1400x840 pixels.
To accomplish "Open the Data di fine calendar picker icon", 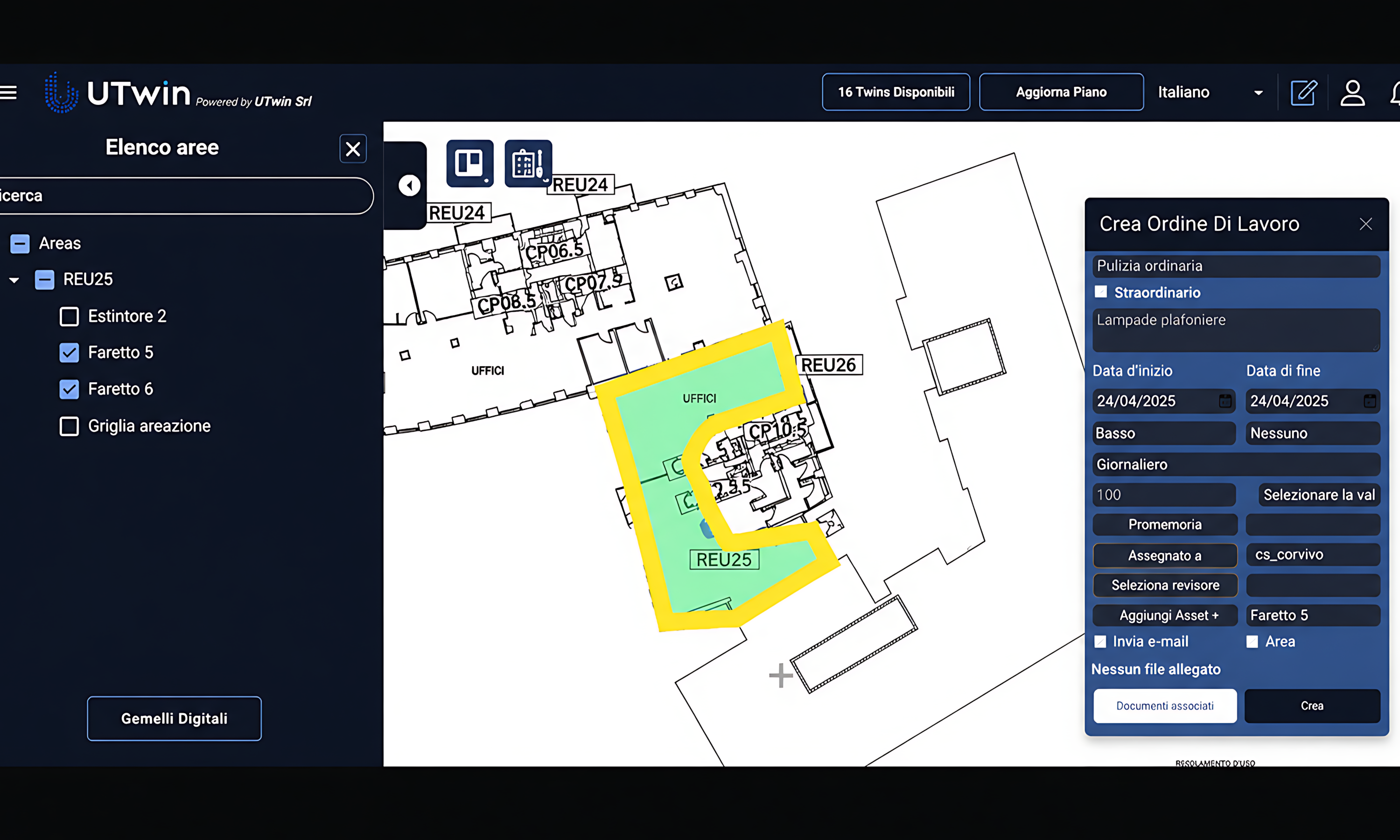I will tap(1370, 401).
